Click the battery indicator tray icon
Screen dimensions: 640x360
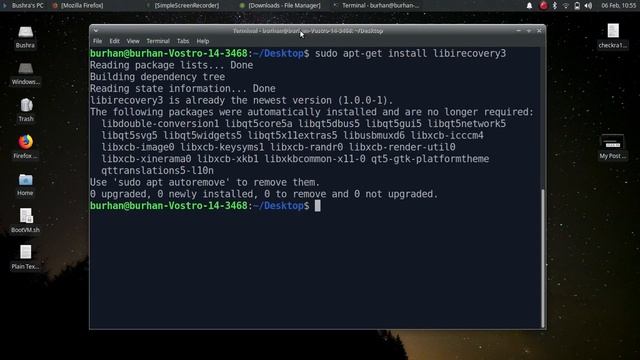click(577, 5)
